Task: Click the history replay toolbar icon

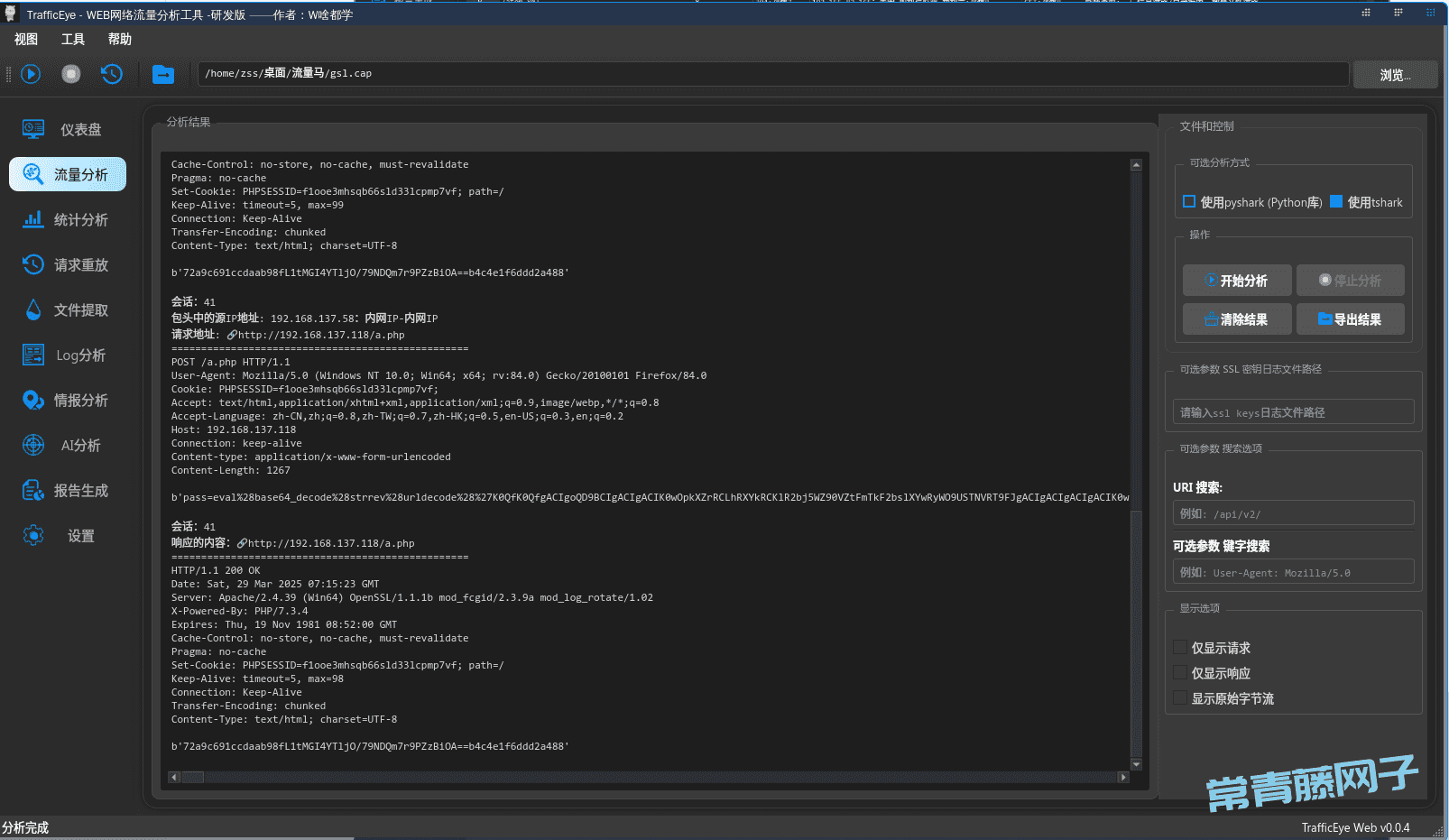Action: 112,74
